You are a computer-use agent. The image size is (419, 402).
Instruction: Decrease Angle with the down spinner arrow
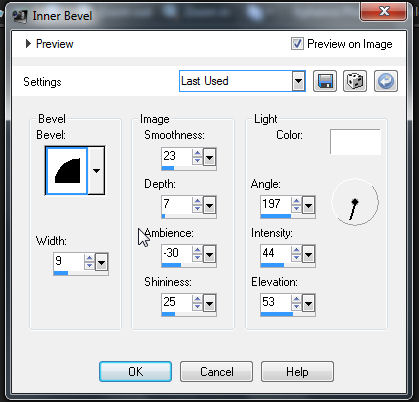(x=296, y=209)
